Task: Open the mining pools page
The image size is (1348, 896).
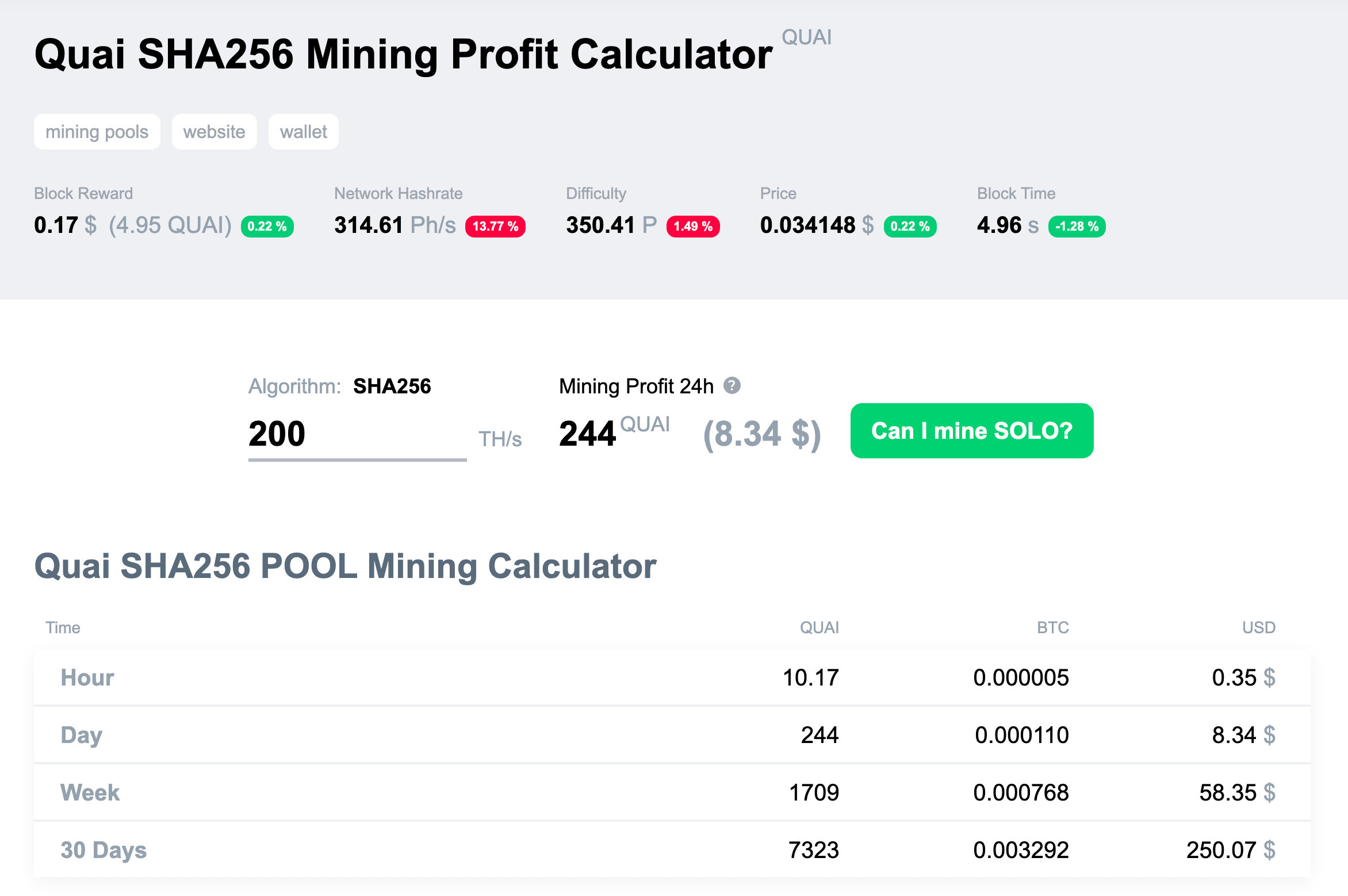Action: pos(97,131)
